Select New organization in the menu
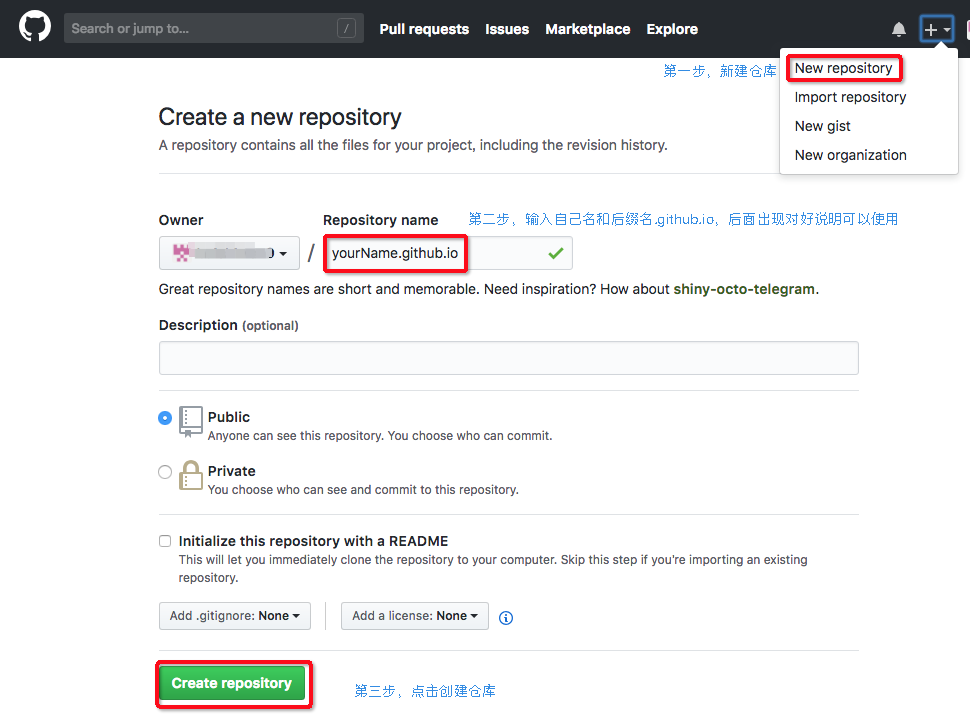The image size is (970, 723). [x=851, y=155]
